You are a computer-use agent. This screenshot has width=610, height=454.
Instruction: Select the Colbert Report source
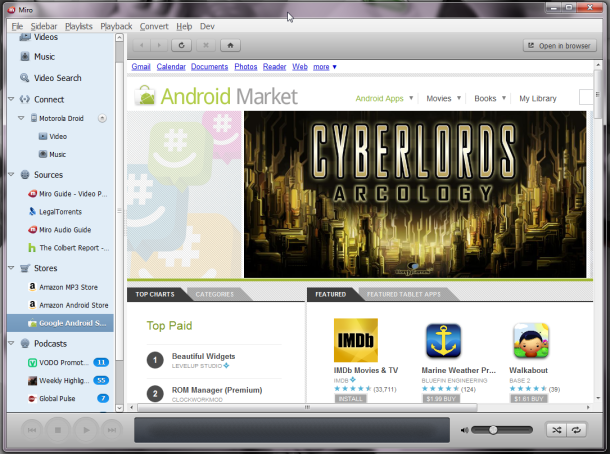[73, 247]
